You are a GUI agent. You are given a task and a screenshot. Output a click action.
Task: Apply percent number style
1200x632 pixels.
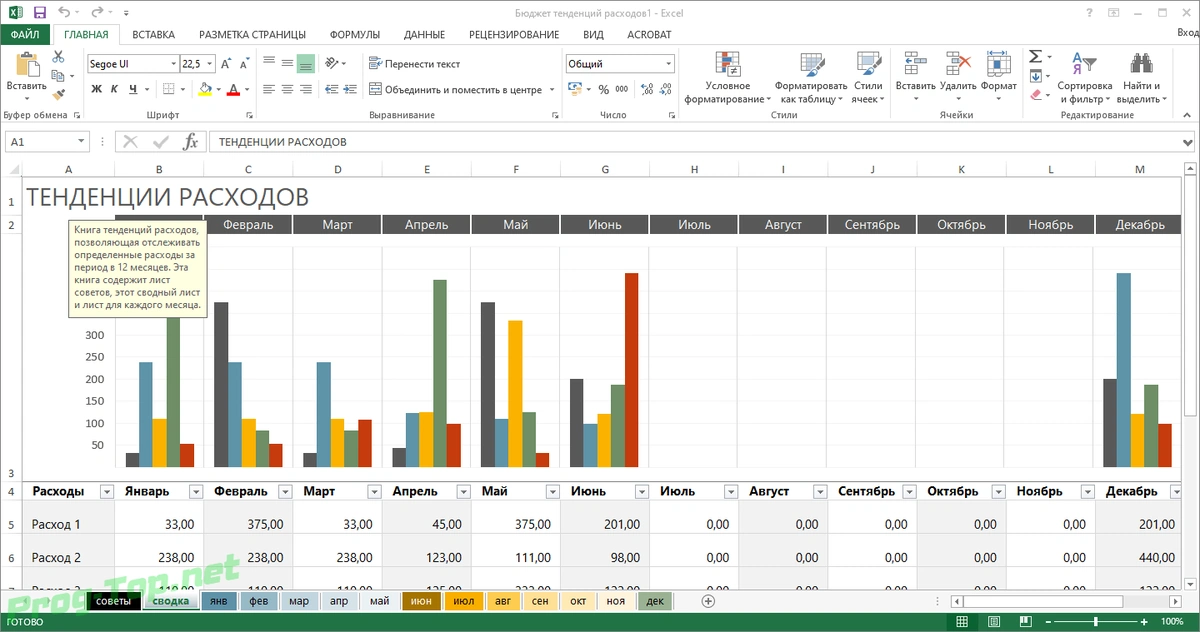pos(603,89)
